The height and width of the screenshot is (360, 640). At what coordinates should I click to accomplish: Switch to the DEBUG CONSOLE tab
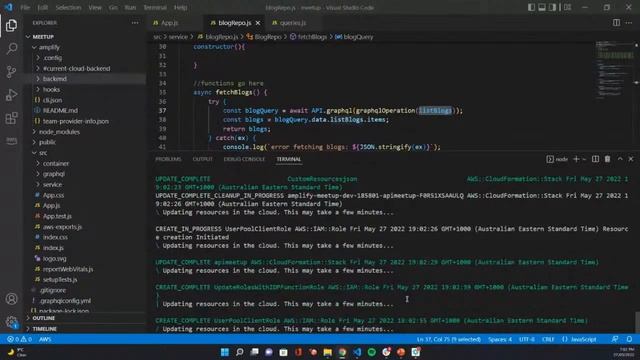[244, 159]
